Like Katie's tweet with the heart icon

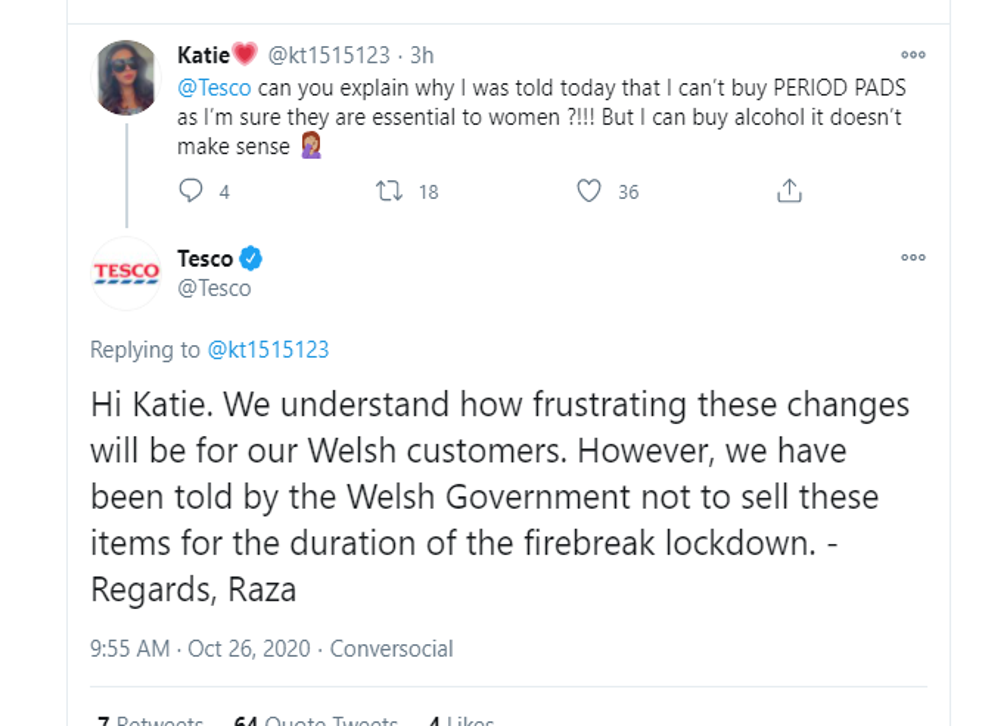(589, 191)
